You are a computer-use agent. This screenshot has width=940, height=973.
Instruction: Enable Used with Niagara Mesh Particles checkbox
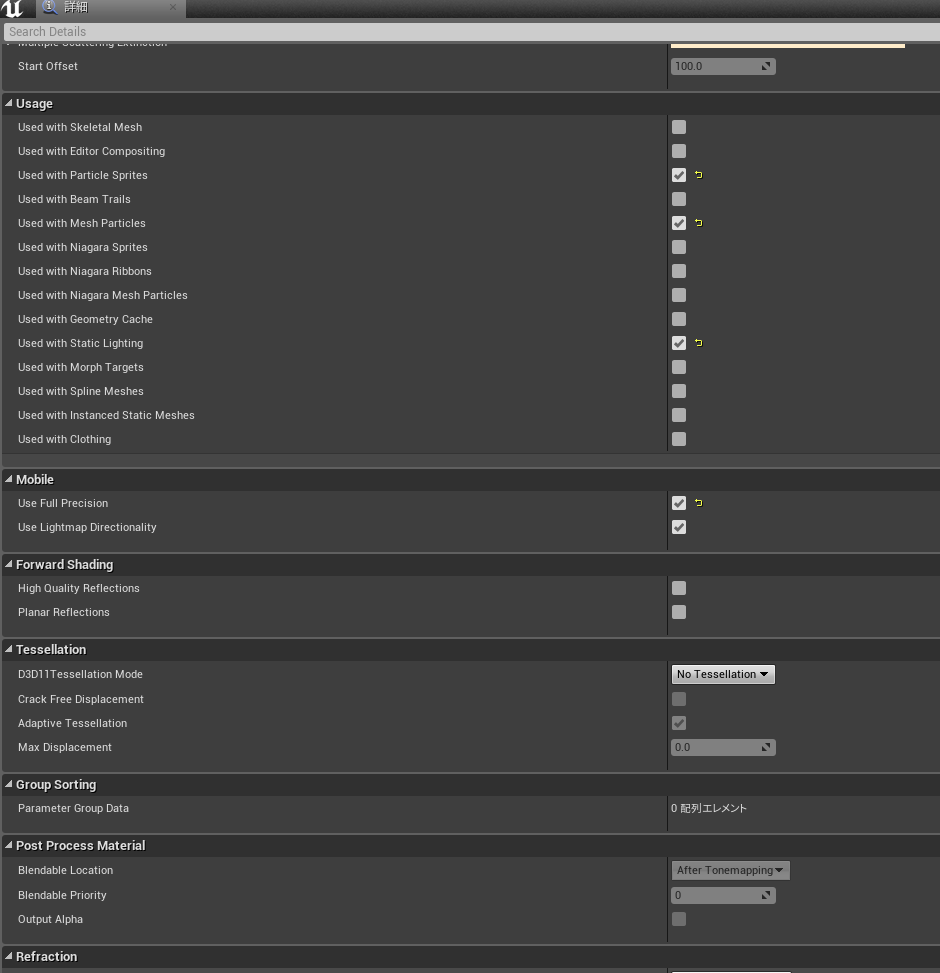coord(679,295)
